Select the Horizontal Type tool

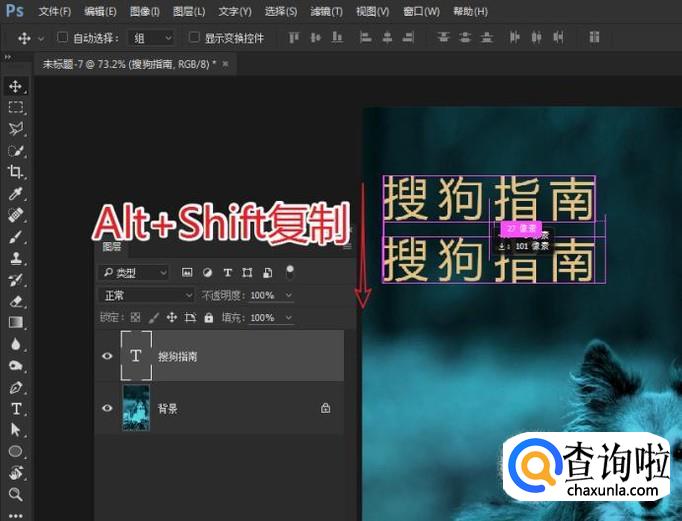16,409
